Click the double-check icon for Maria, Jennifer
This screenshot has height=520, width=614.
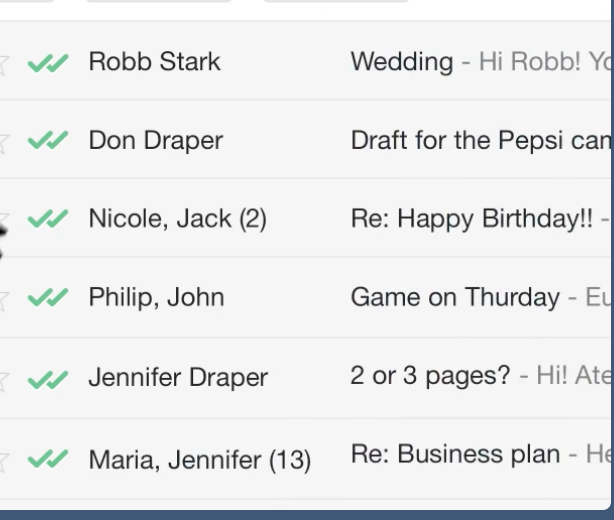(x=48, y=458)
